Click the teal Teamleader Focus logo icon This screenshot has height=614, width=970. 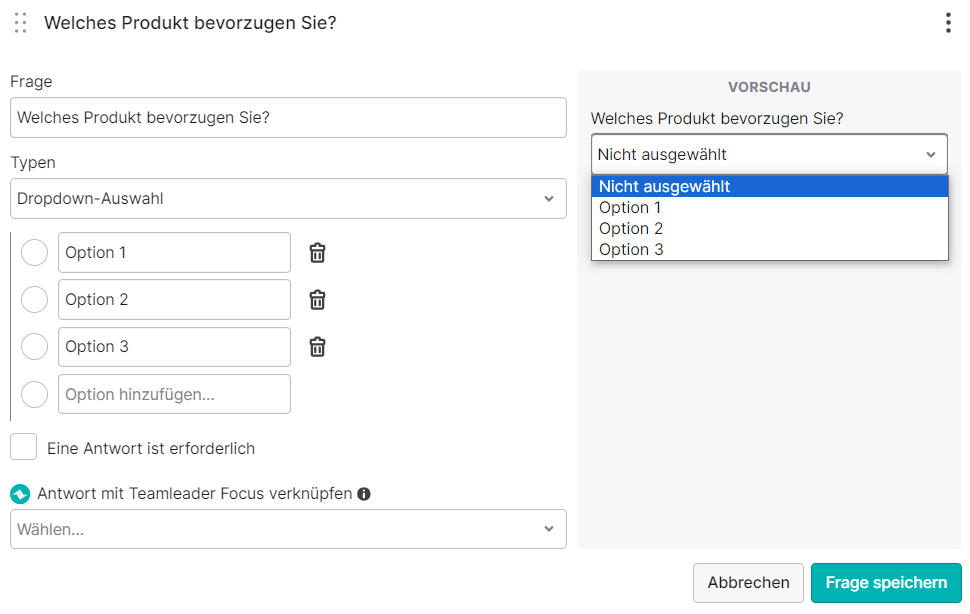20,494
